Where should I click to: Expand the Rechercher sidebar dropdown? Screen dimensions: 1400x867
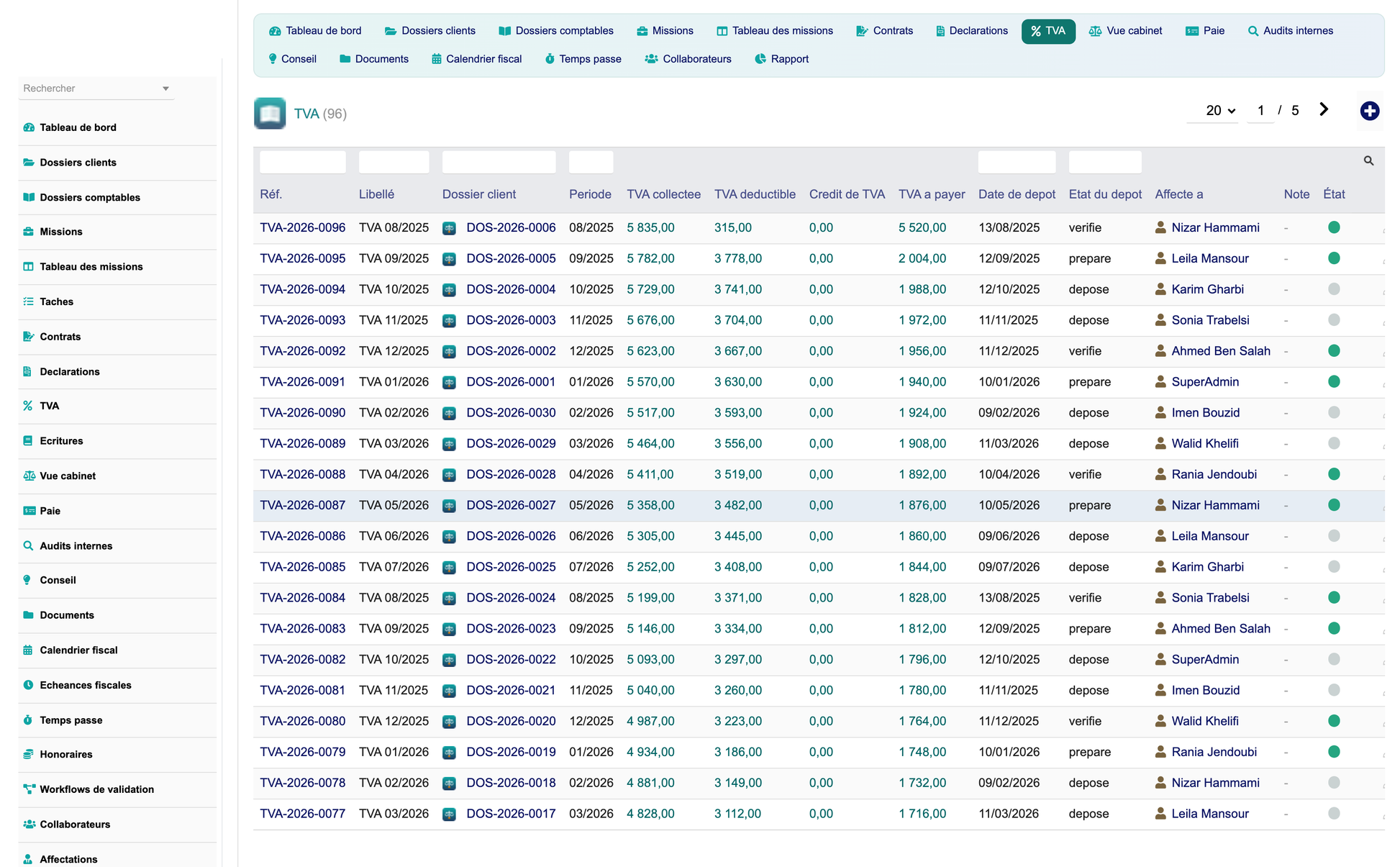point(165,88)
